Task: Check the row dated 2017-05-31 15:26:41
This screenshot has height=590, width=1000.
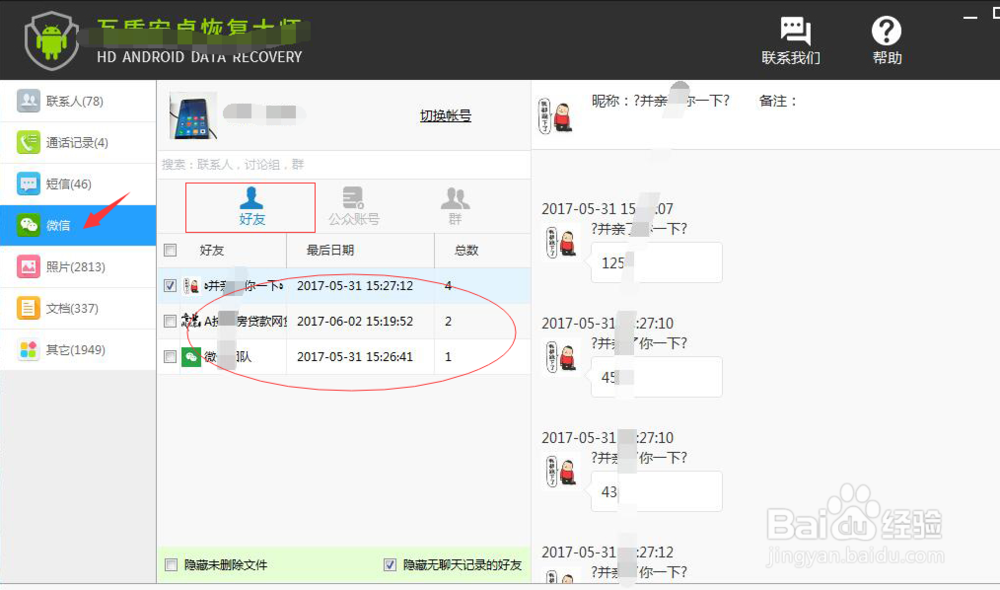Action: click(170, 357)
